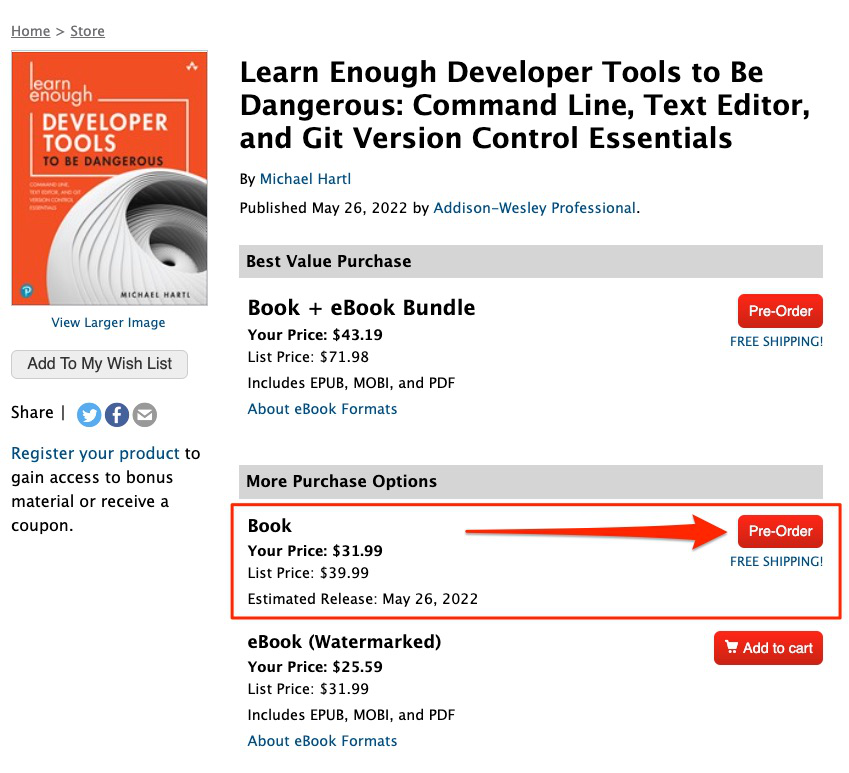Image resolution: width=849 pixels, height=773 pixels.
Task: Open author Michael Hartl's page
Action: [305, 178]
